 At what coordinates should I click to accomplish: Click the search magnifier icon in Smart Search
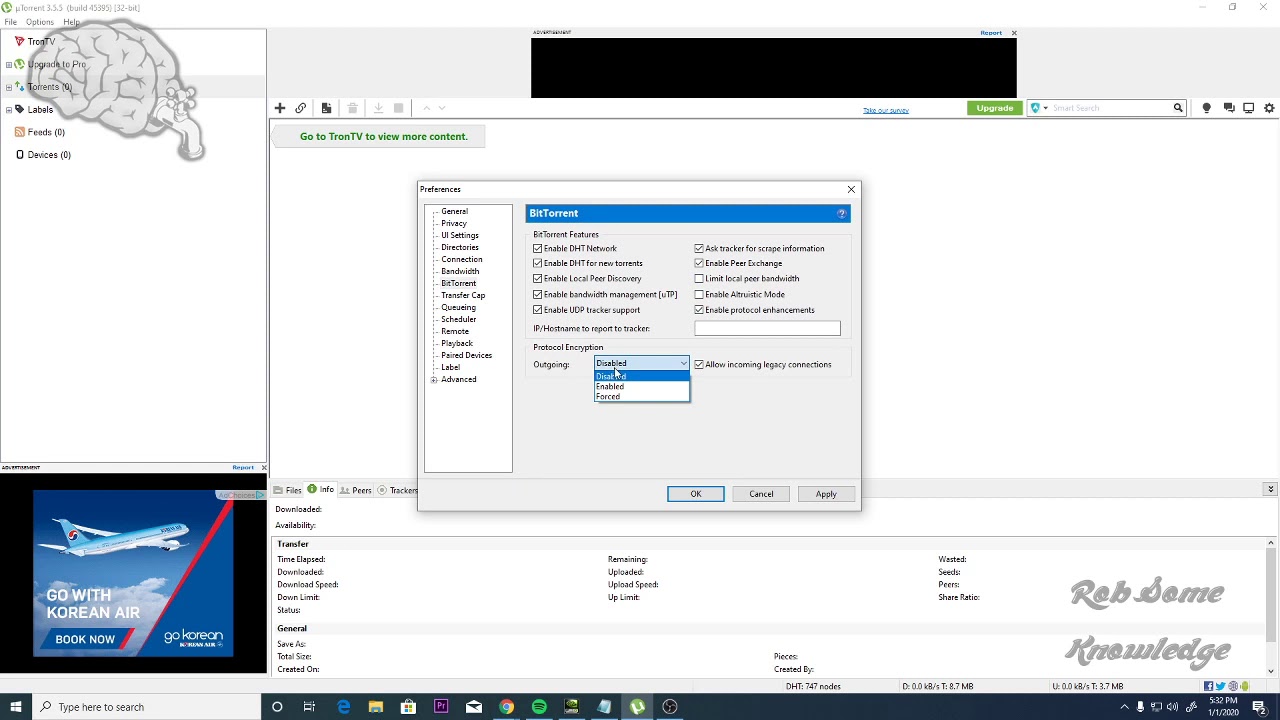click(1178, 108)
